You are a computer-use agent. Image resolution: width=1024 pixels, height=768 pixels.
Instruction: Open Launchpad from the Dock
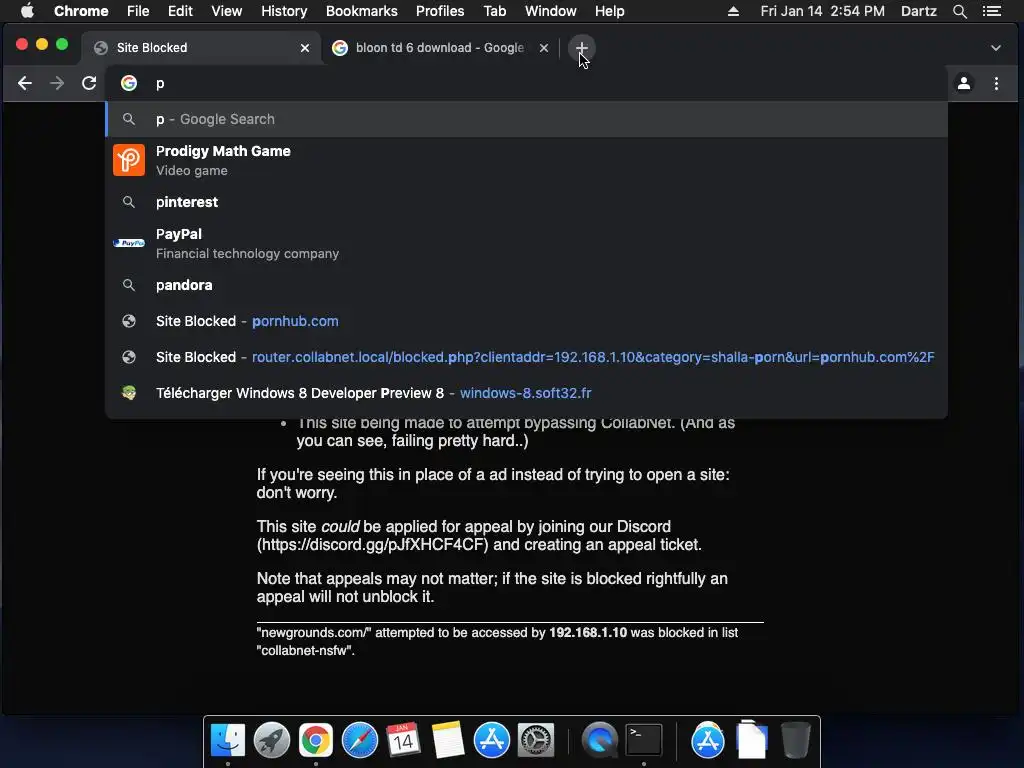tap(272, 740)
